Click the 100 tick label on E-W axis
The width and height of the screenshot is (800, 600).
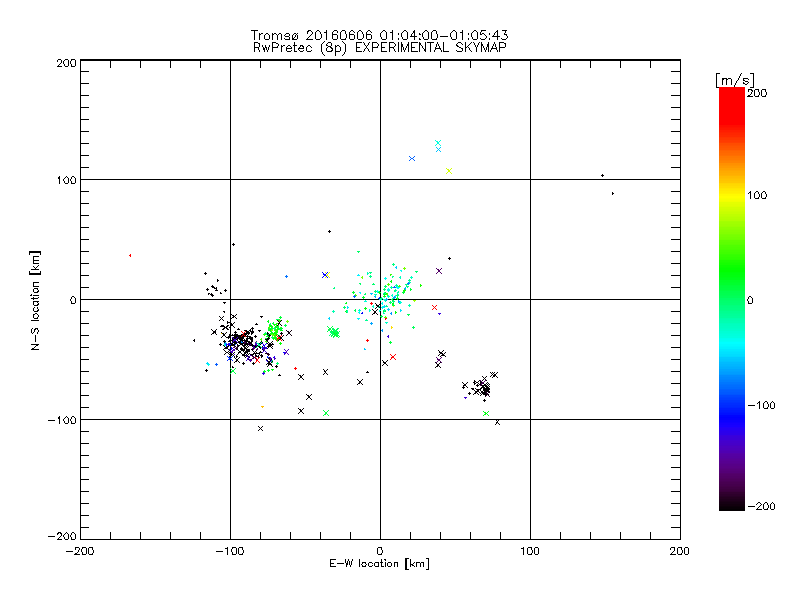click(x=530, y=551)
